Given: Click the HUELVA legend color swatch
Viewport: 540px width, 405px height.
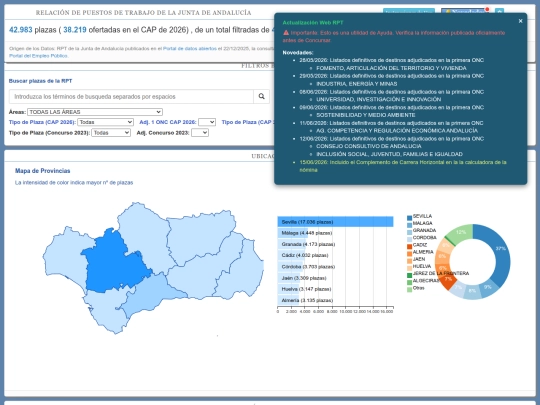Looking at the screenshot, I should (x=409, y=268).
